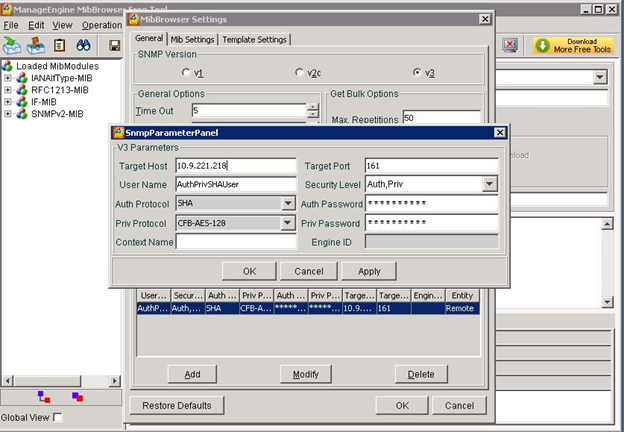Expand the IF-MIB tree node
Image resolution: width=624 pixels, height=432 pixels.
coord(8,102)
